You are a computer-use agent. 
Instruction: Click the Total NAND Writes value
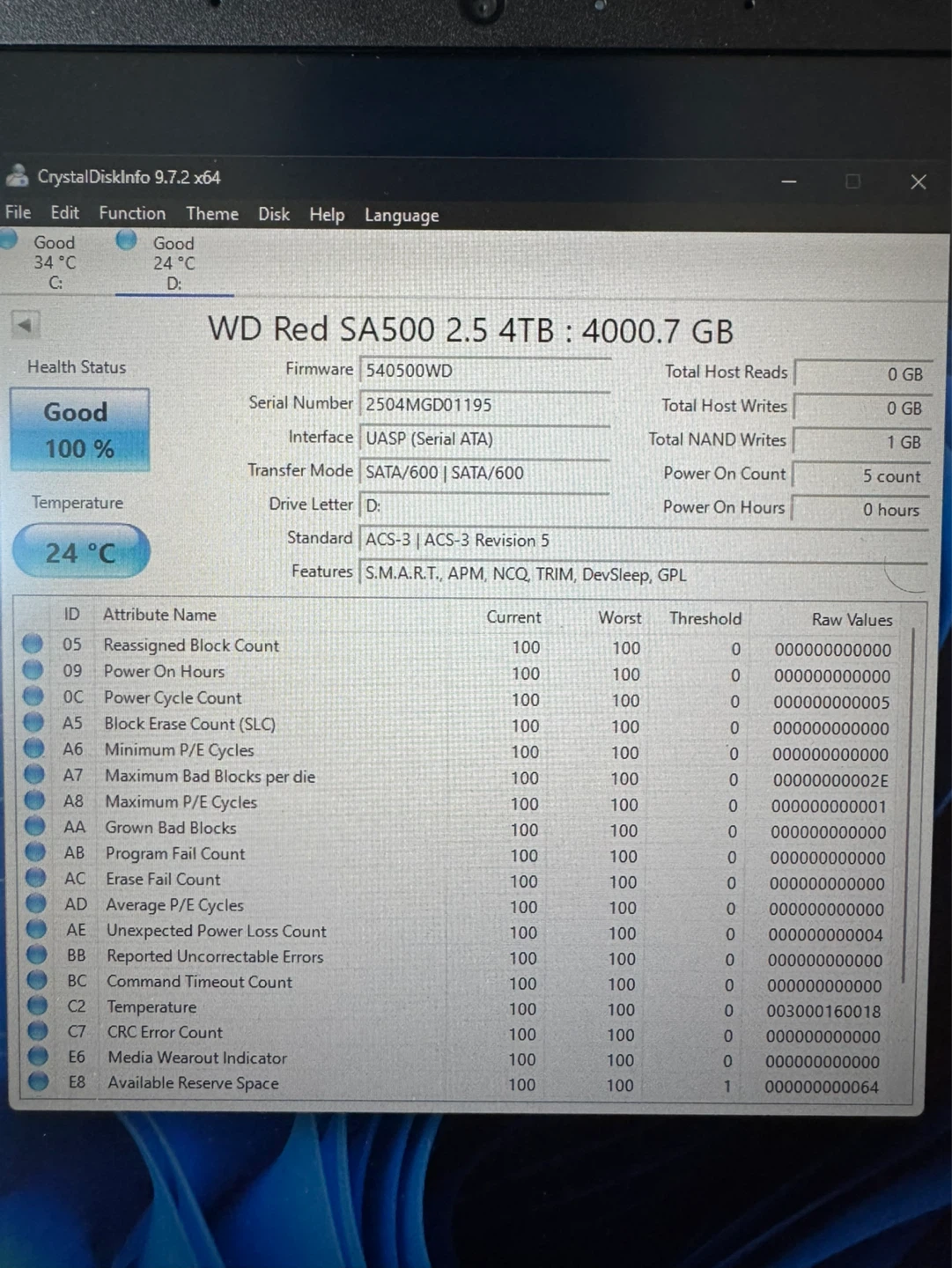(860, 442)
